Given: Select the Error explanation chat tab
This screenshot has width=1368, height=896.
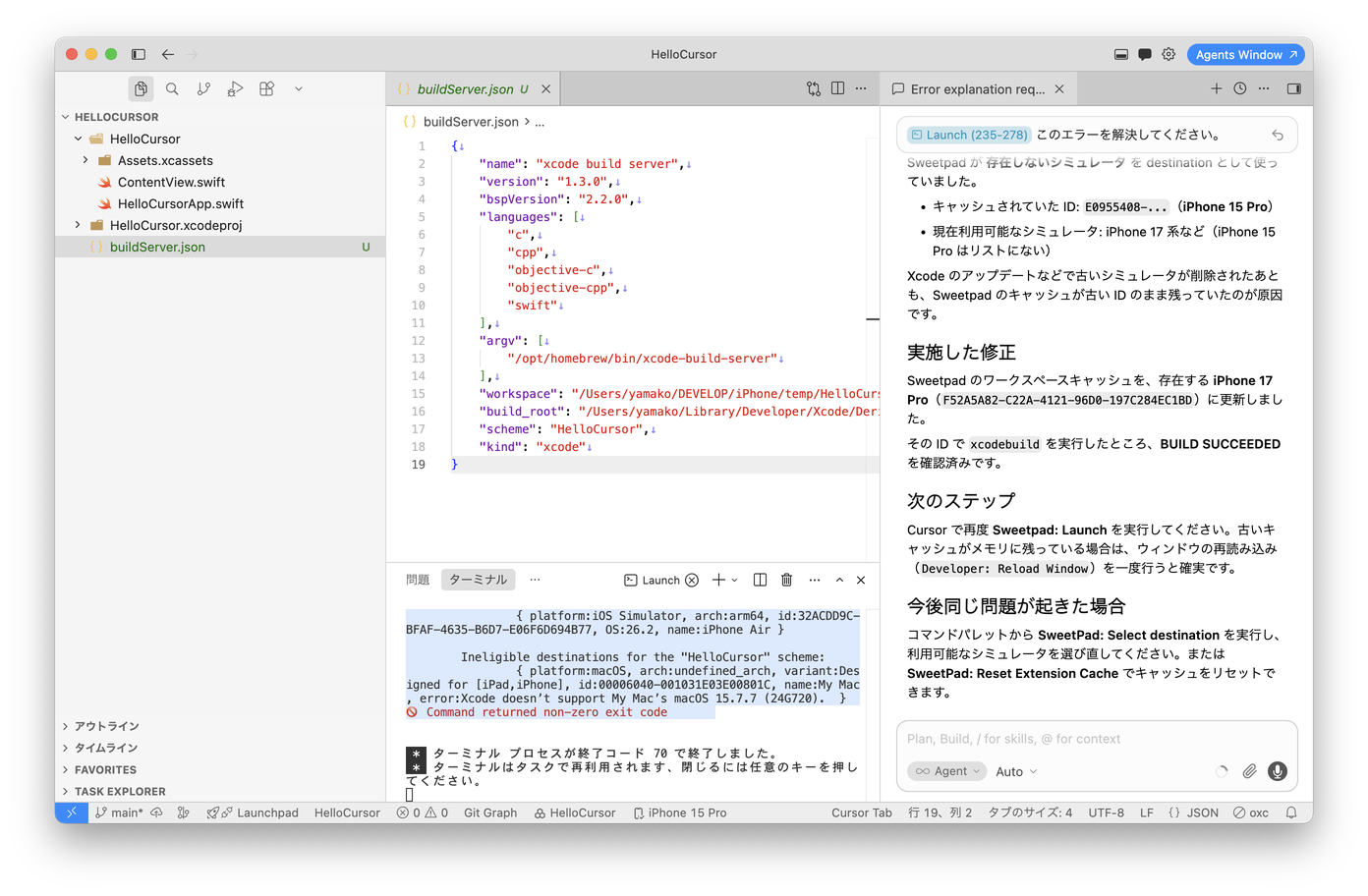Looking at the screenshot, I should (x=978, y=88).
